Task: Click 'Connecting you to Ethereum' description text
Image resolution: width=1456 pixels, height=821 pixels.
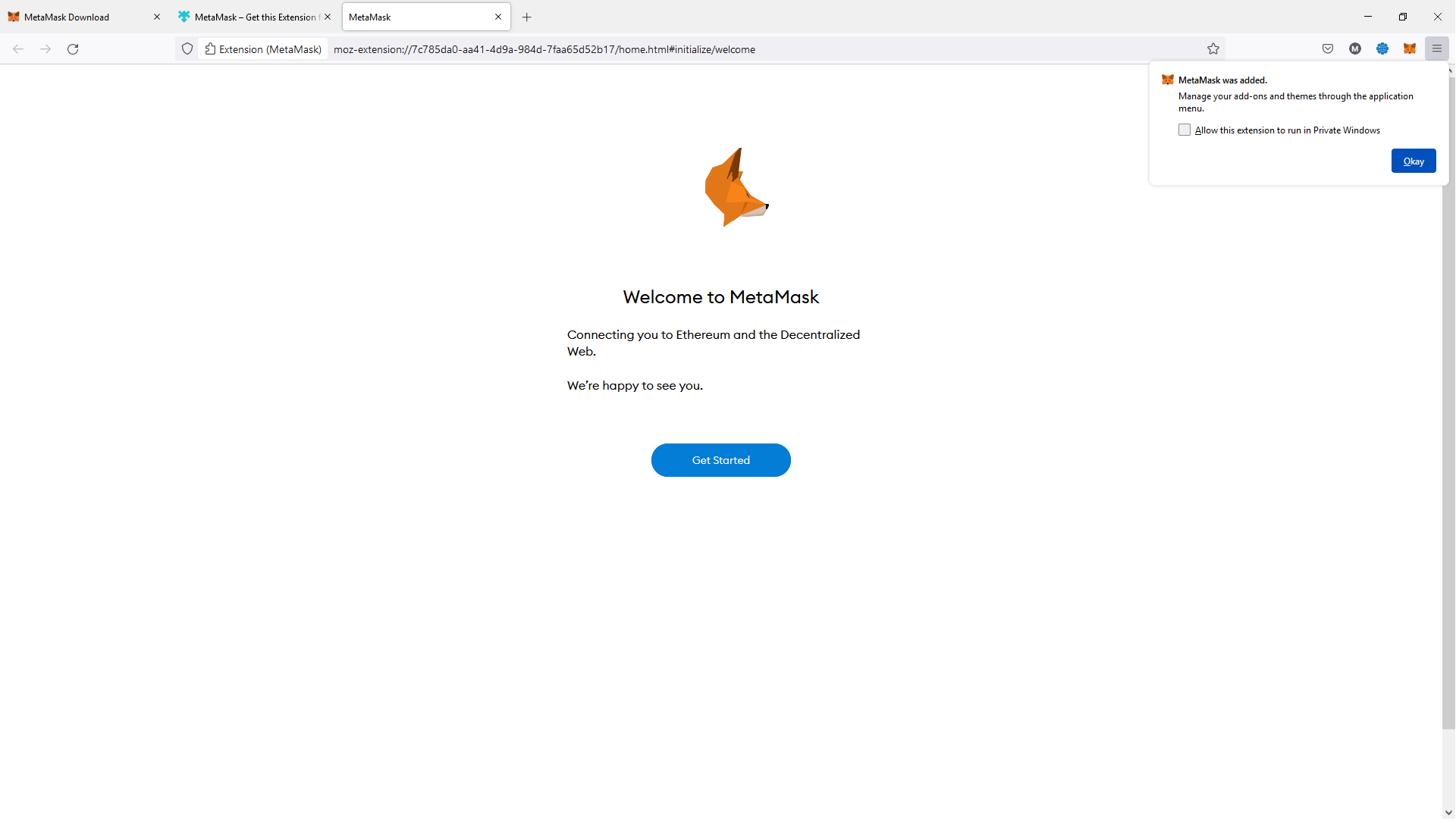Action: click(714, 343)
